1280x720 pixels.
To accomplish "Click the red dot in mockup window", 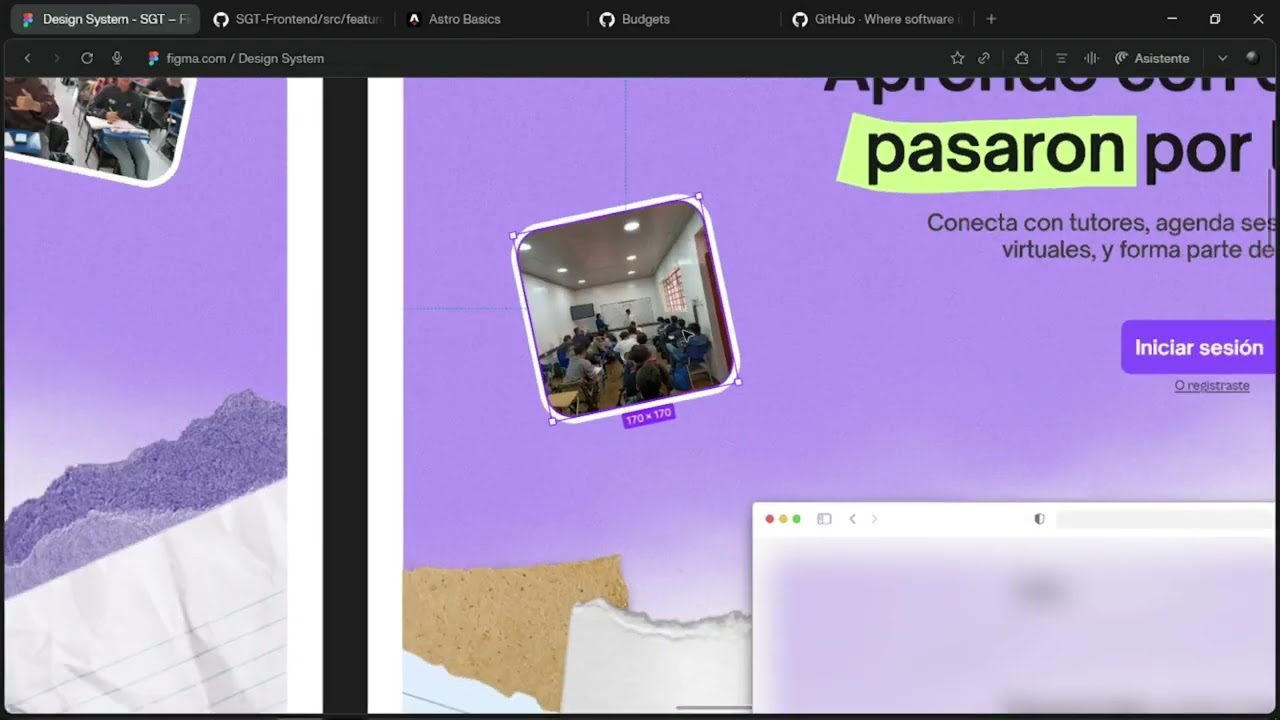I will (x=770, y=519).
